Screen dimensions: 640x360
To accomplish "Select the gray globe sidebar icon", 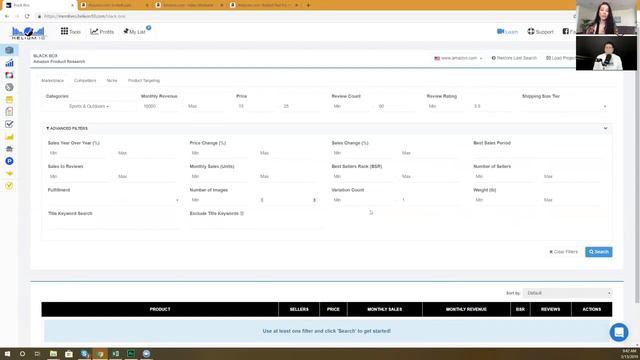I will pos(9,87).
